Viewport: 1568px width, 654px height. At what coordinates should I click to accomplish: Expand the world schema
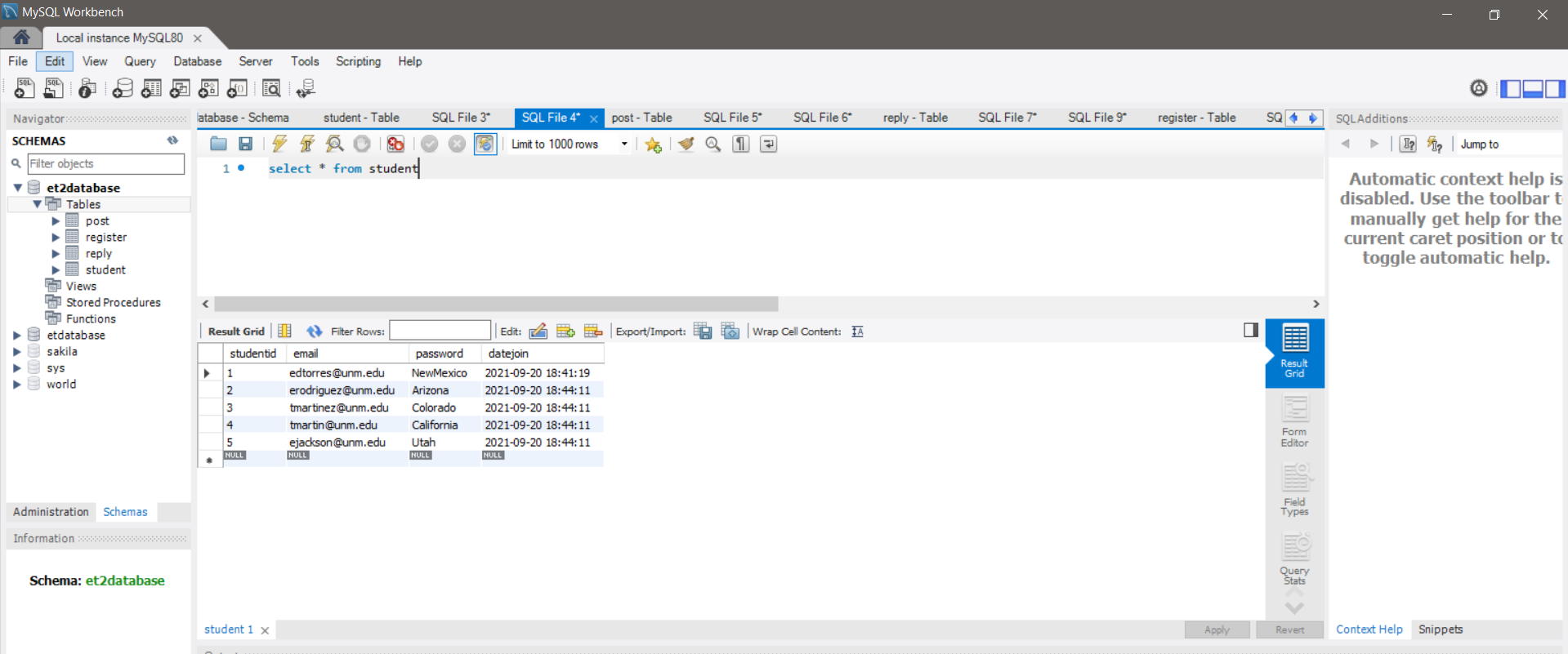click(17, 384)
